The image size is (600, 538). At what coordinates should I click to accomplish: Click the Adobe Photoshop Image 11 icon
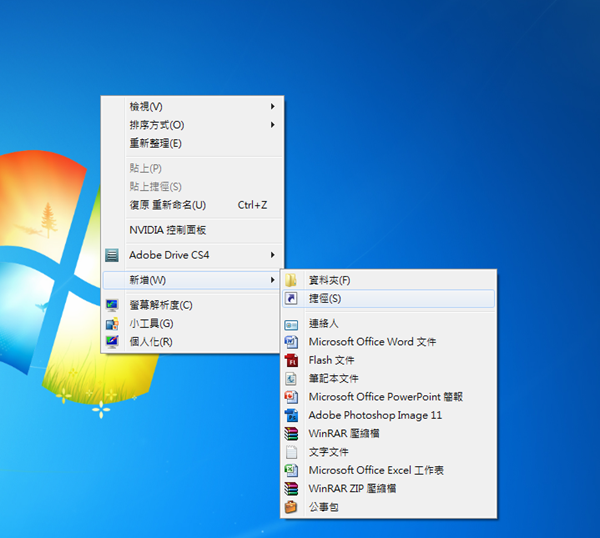291,415
